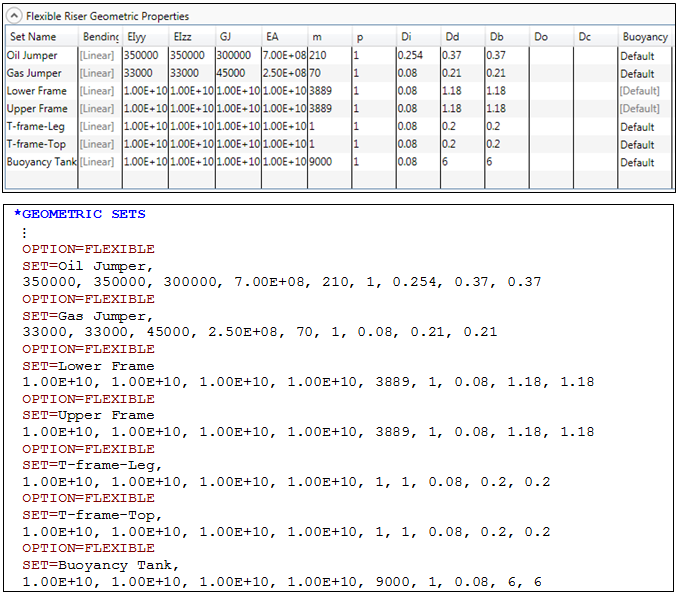Click the empty Dc cell for Gas Jumper
Screen dimensions: 679x595
coord(595,73)
